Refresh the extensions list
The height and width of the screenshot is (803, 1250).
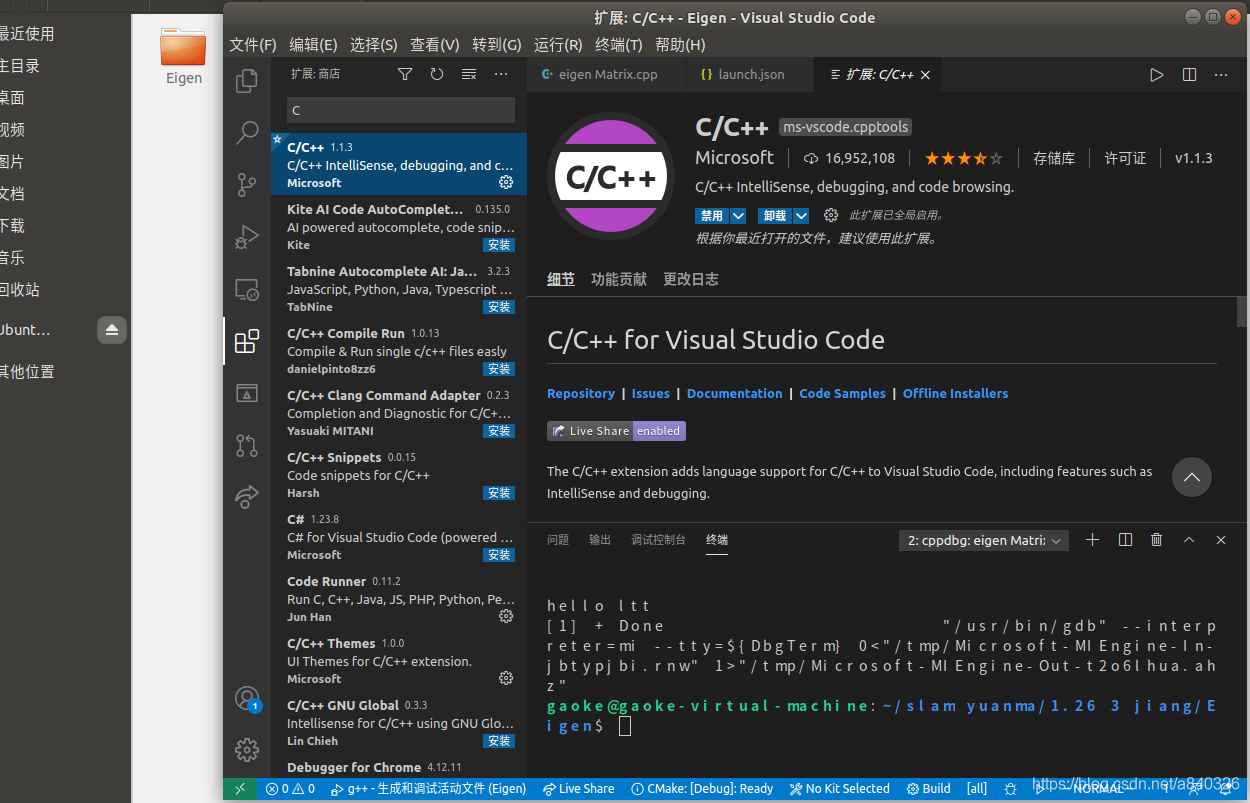[x=437, y=74]
